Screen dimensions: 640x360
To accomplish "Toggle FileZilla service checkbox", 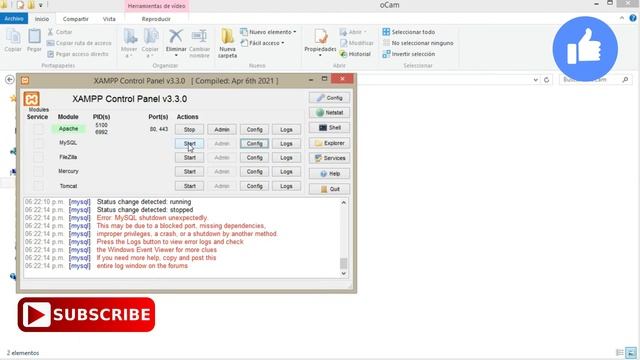I will [x=38, y=157].
